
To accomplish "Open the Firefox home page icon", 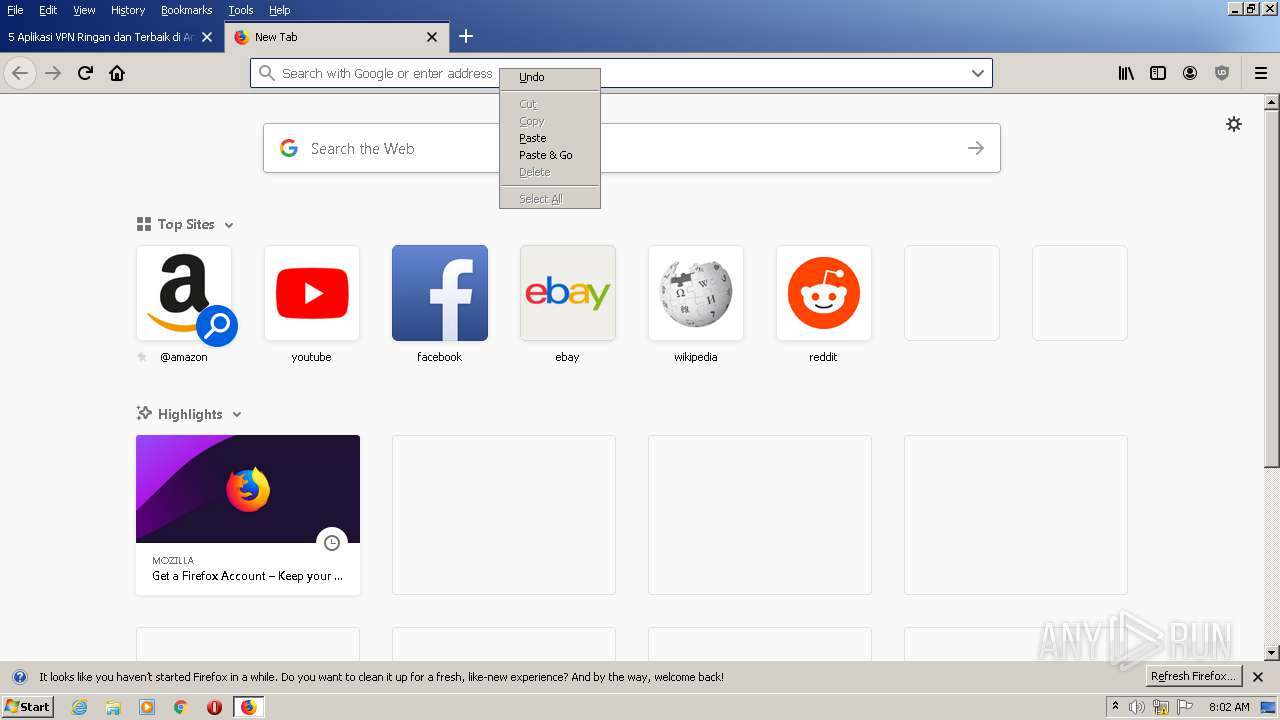I will (x=117, y=73).
